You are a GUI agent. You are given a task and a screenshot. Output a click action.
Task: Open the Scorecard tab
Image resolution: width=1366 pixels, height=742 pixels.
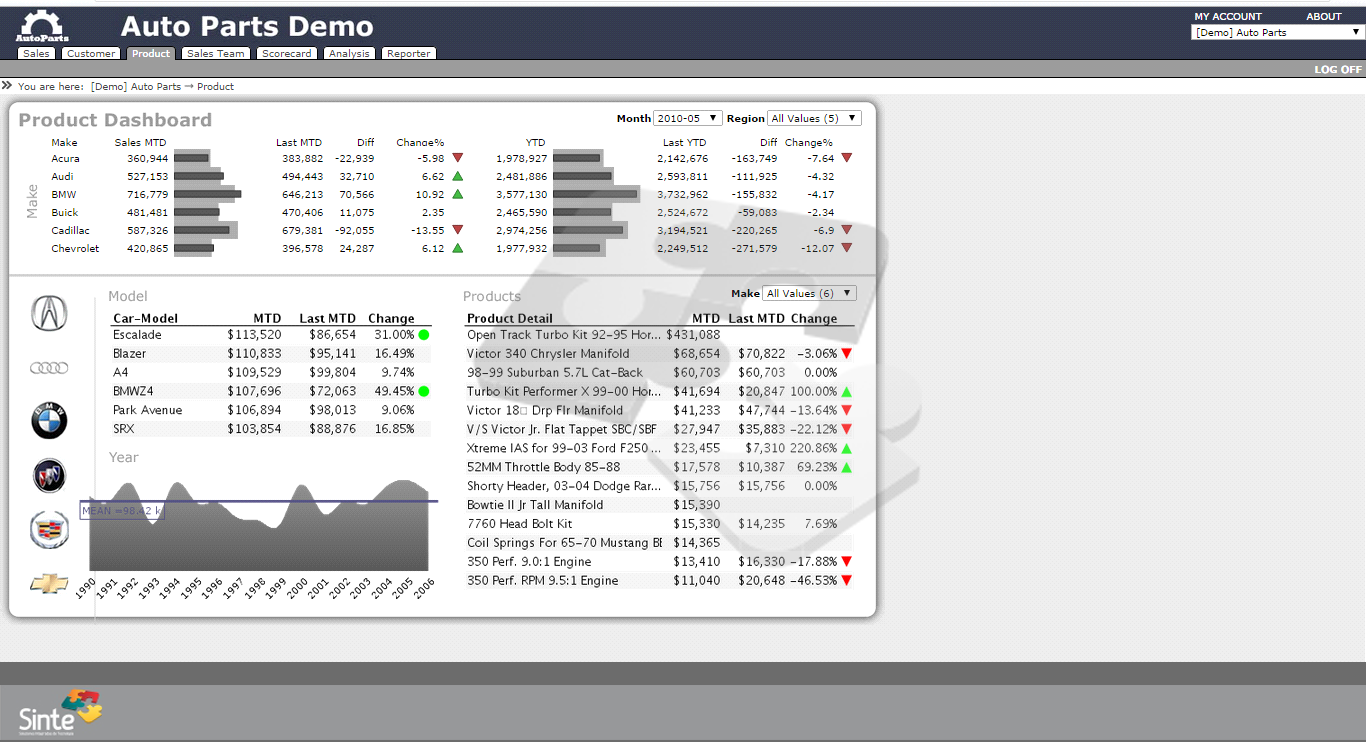[287, 54]
